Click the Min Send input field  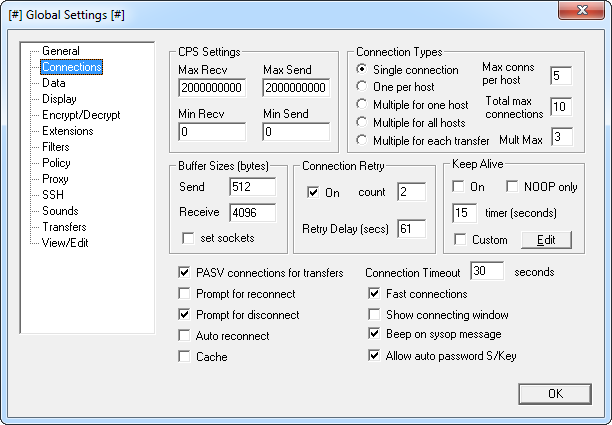coord(296,132)
